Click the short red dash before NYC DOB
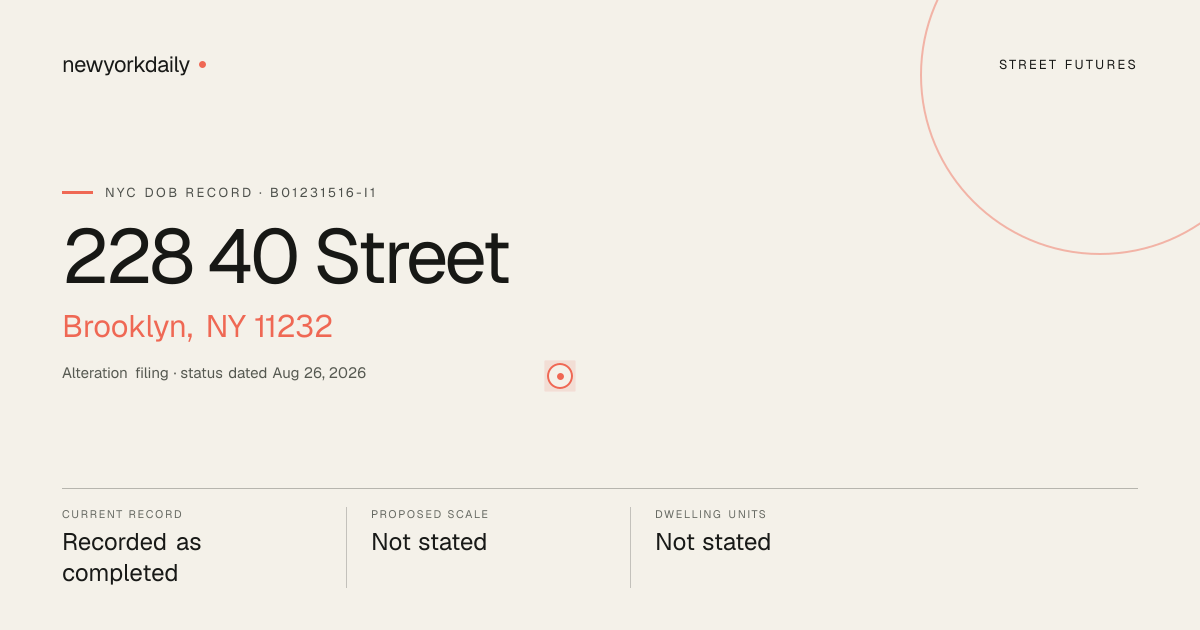 pos(77,192)
